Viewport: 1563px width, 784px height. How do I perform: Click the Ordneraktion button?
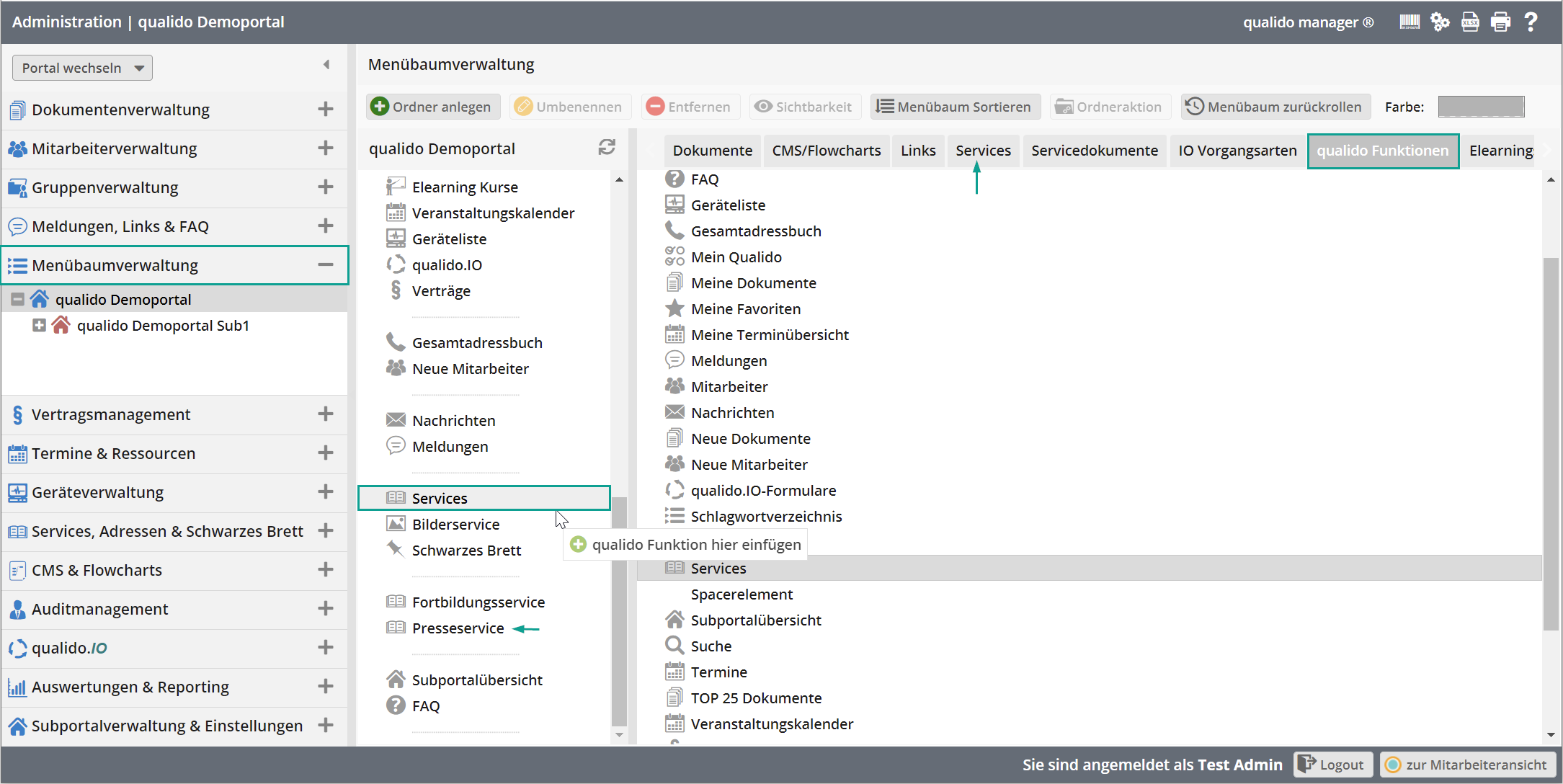[x=1110, y=107]
